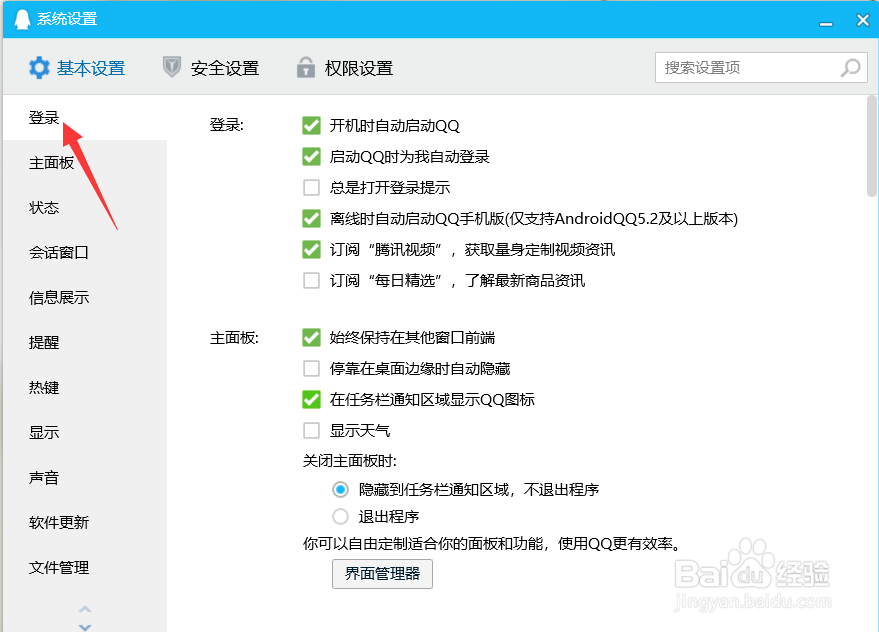The height and width of the screenshot is (632, 879).
Task: Toggle 离线时自动启动QQ手机版 checkbox
Action: click(x=311, y=218)
